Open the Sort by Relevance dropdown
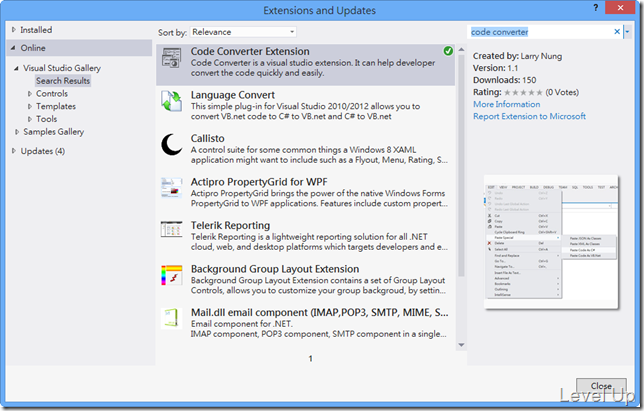This screenshot has width=644, height=411. point(243,32)
